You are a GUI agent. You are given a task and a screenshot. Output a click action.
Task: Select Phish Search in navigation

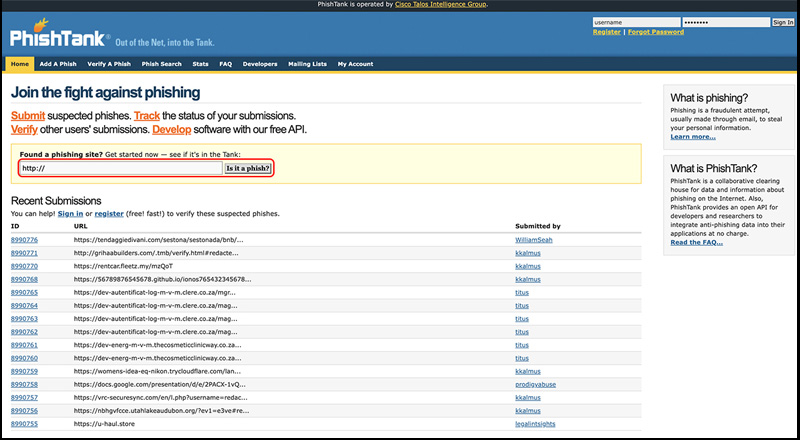(x=161, y=64)
